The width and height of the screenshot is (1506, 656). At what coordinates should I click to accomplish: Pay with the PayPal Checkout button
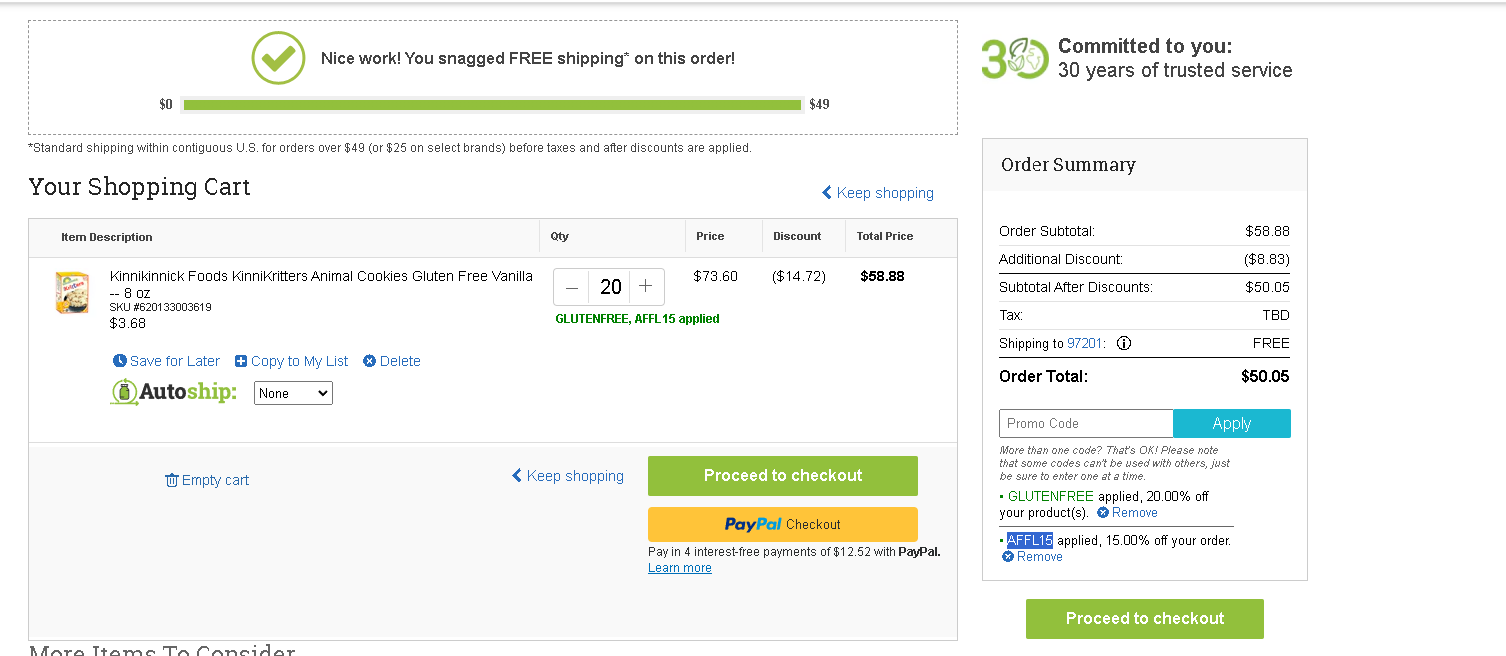tap(783, 524)
